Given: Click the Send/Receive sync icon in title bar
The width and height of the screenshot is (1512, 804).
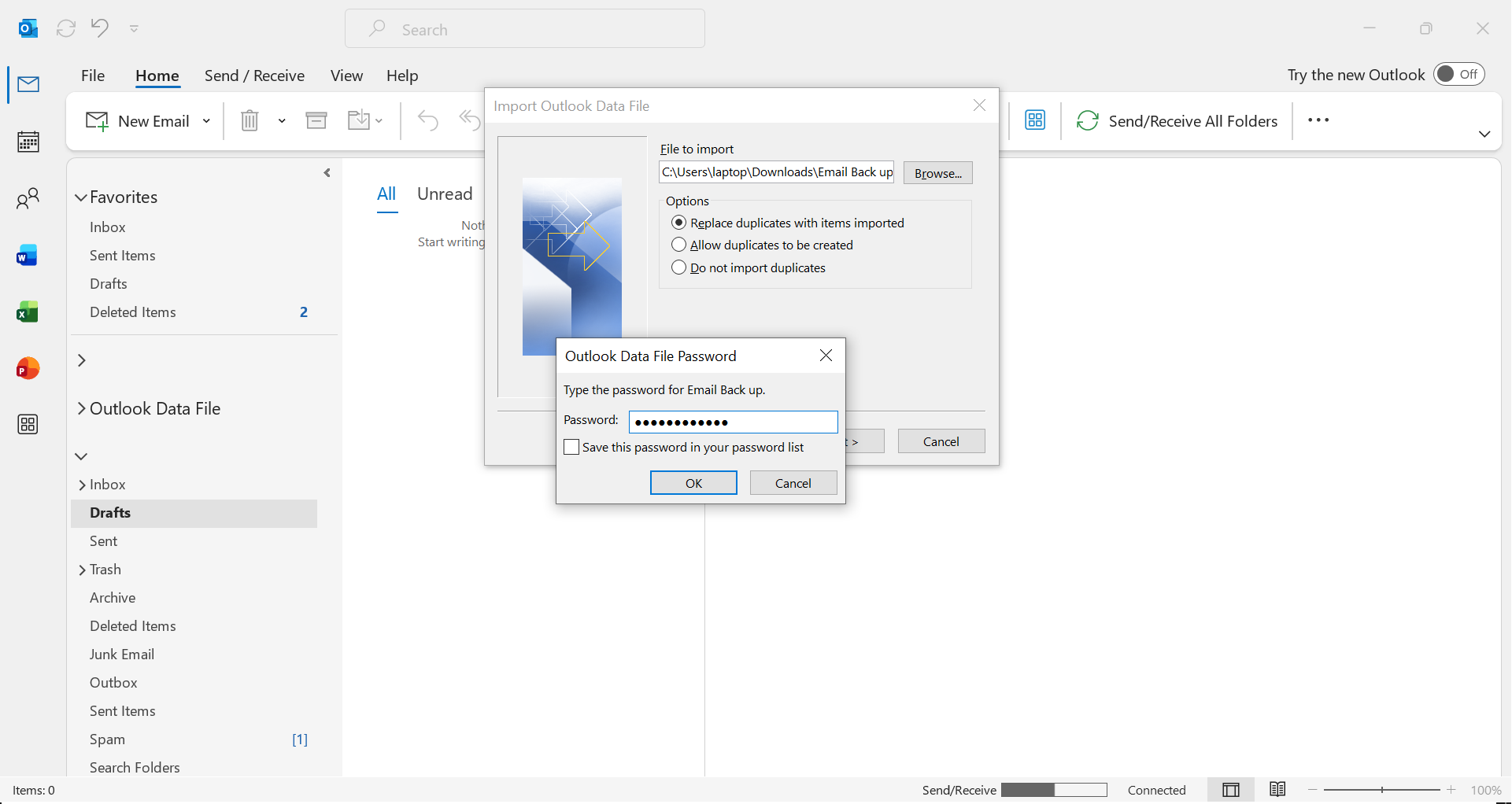Looking at the screenshot, I should coord(66,28).
